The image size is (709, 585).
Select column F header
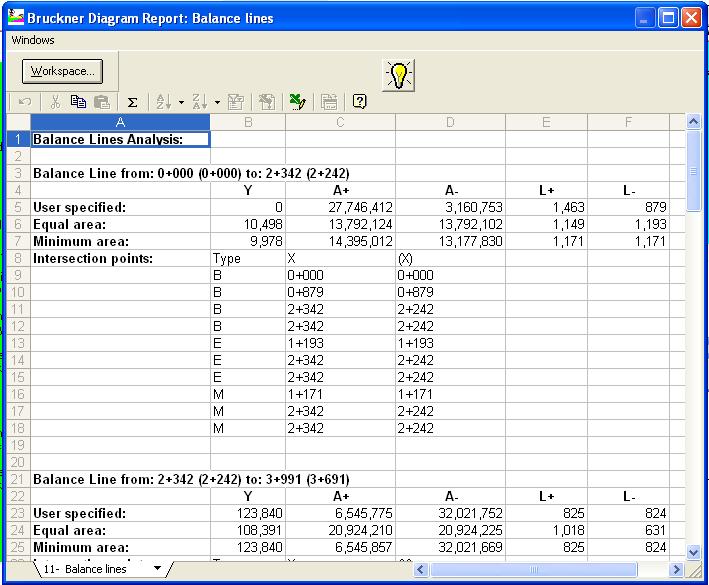pyautogui.click(x=628, y=122)
